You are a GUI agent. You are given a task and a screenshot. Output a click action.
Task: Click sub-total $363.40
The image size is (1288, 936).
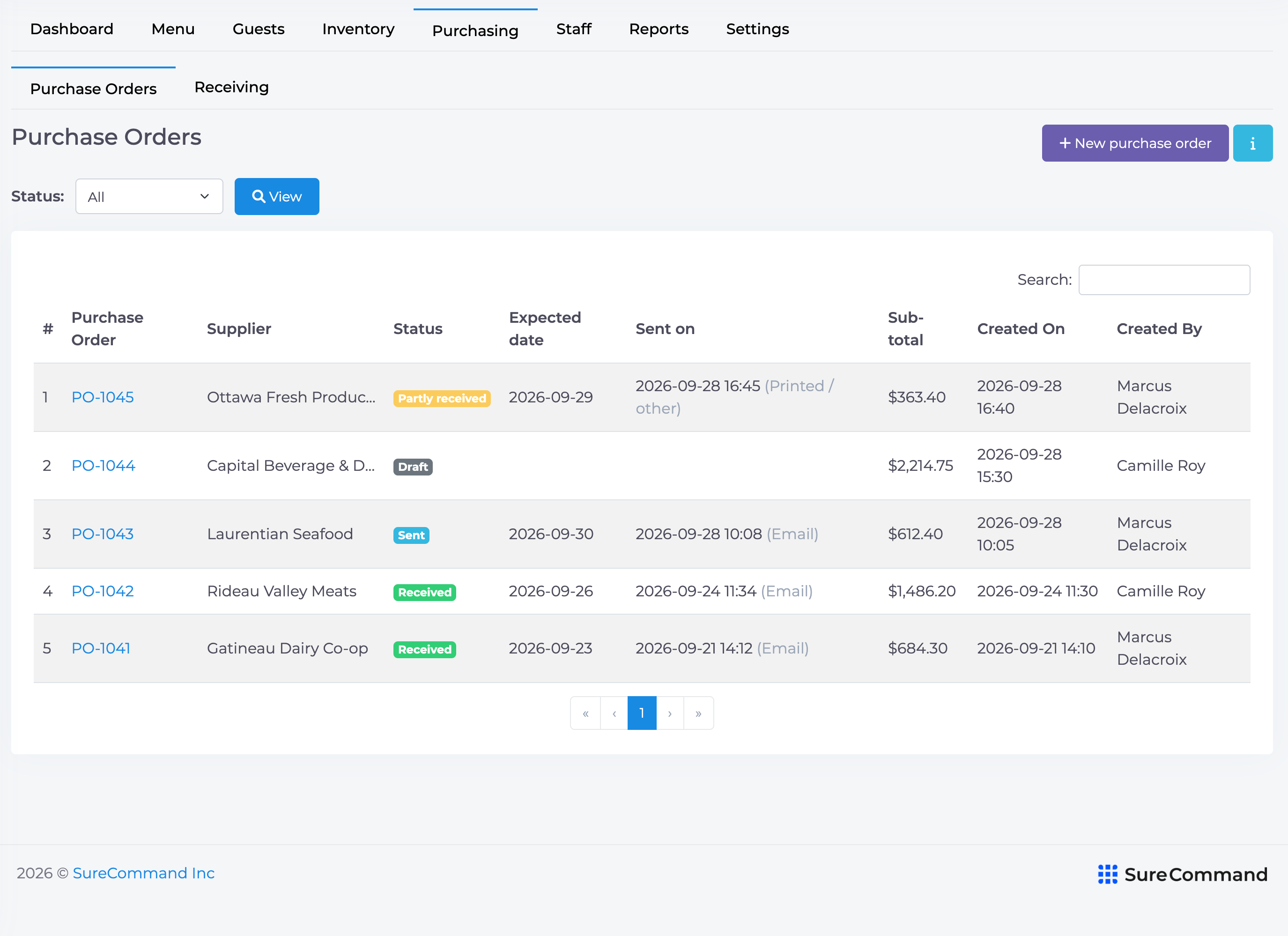point(917,397)
